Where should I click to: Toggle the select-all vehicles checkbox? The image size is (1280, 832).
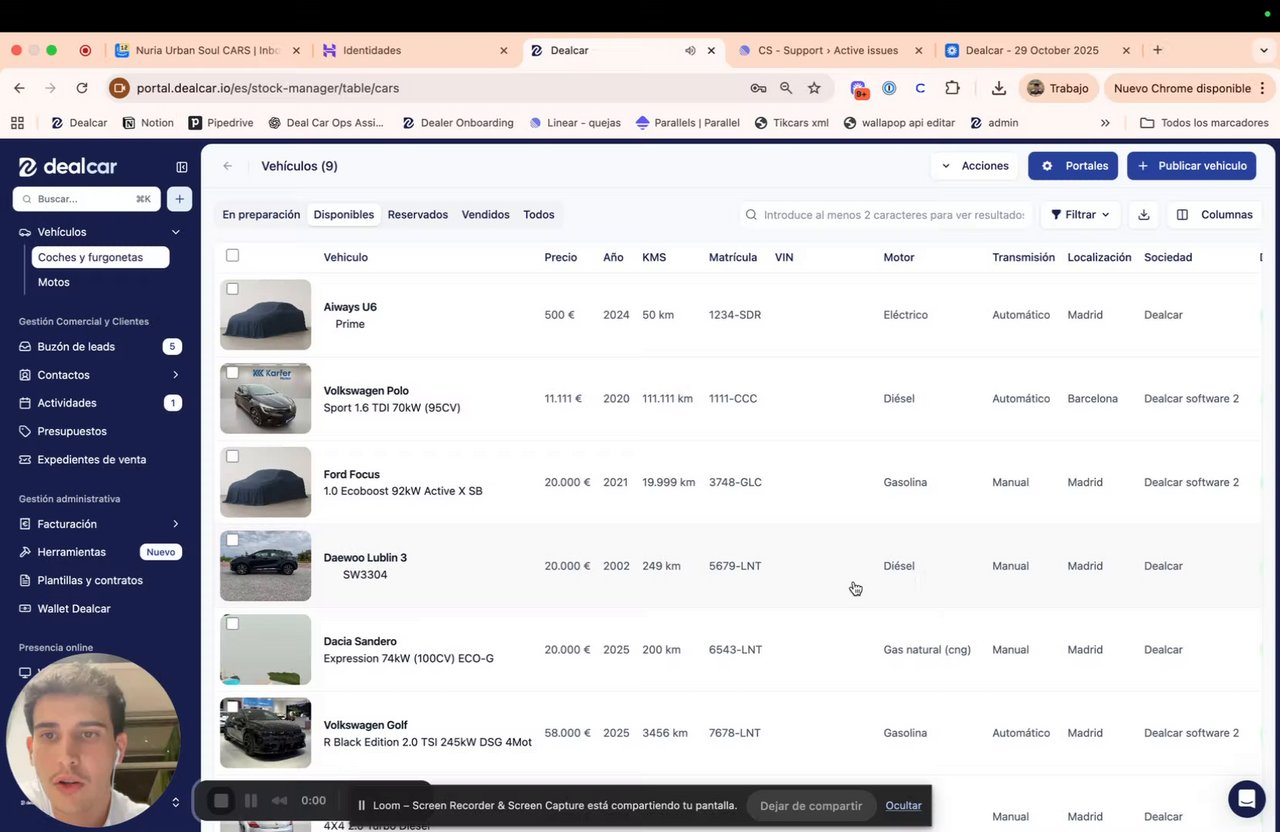(x=232, y=256)
